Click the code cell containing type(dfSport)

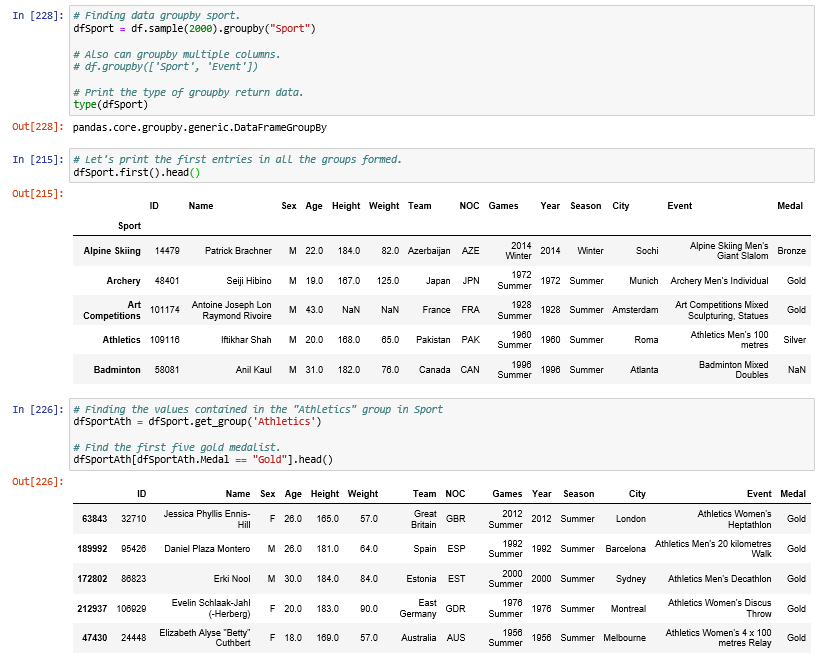pyautogui.click(x=440, y=60)
